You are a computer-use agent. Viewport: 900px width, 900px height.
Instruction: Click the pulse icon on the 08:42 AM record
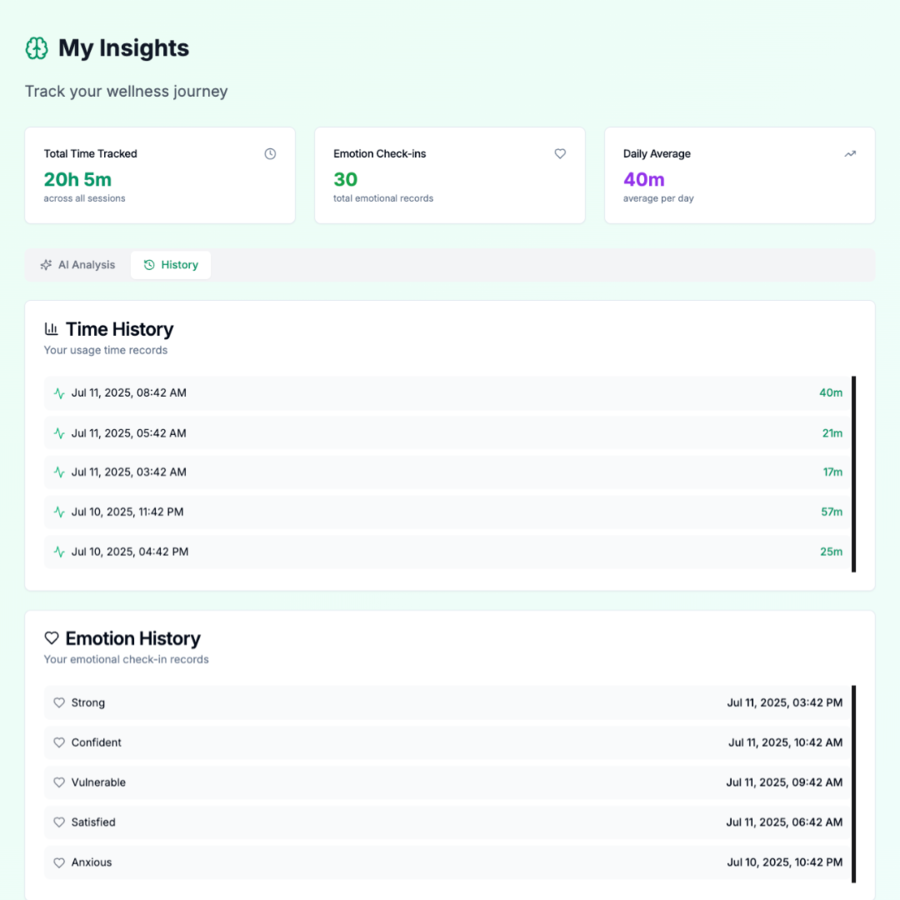click(59, 393)
